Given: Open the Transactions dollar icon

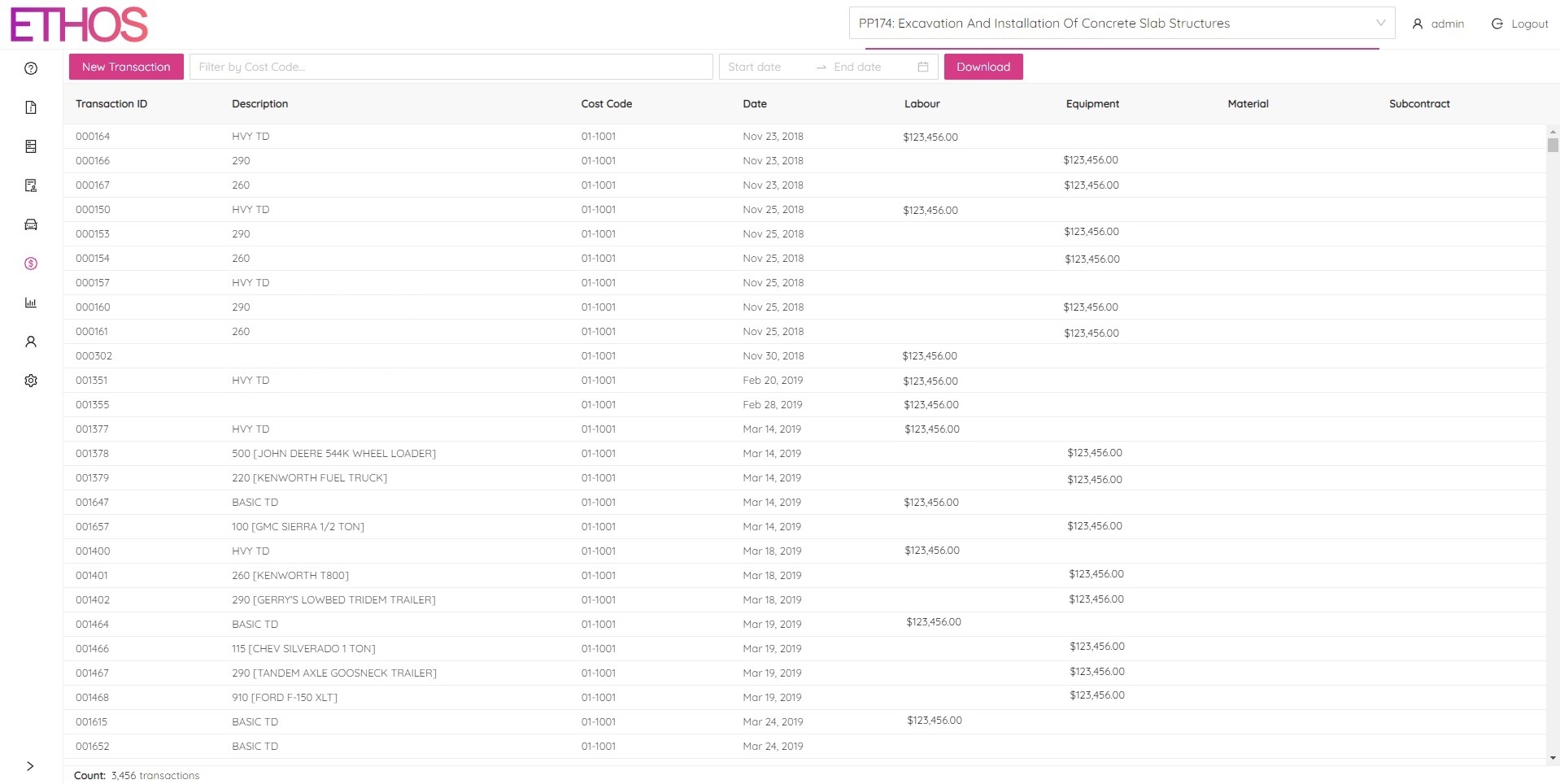Looking at the screenshot, I should tap(30, 264).
